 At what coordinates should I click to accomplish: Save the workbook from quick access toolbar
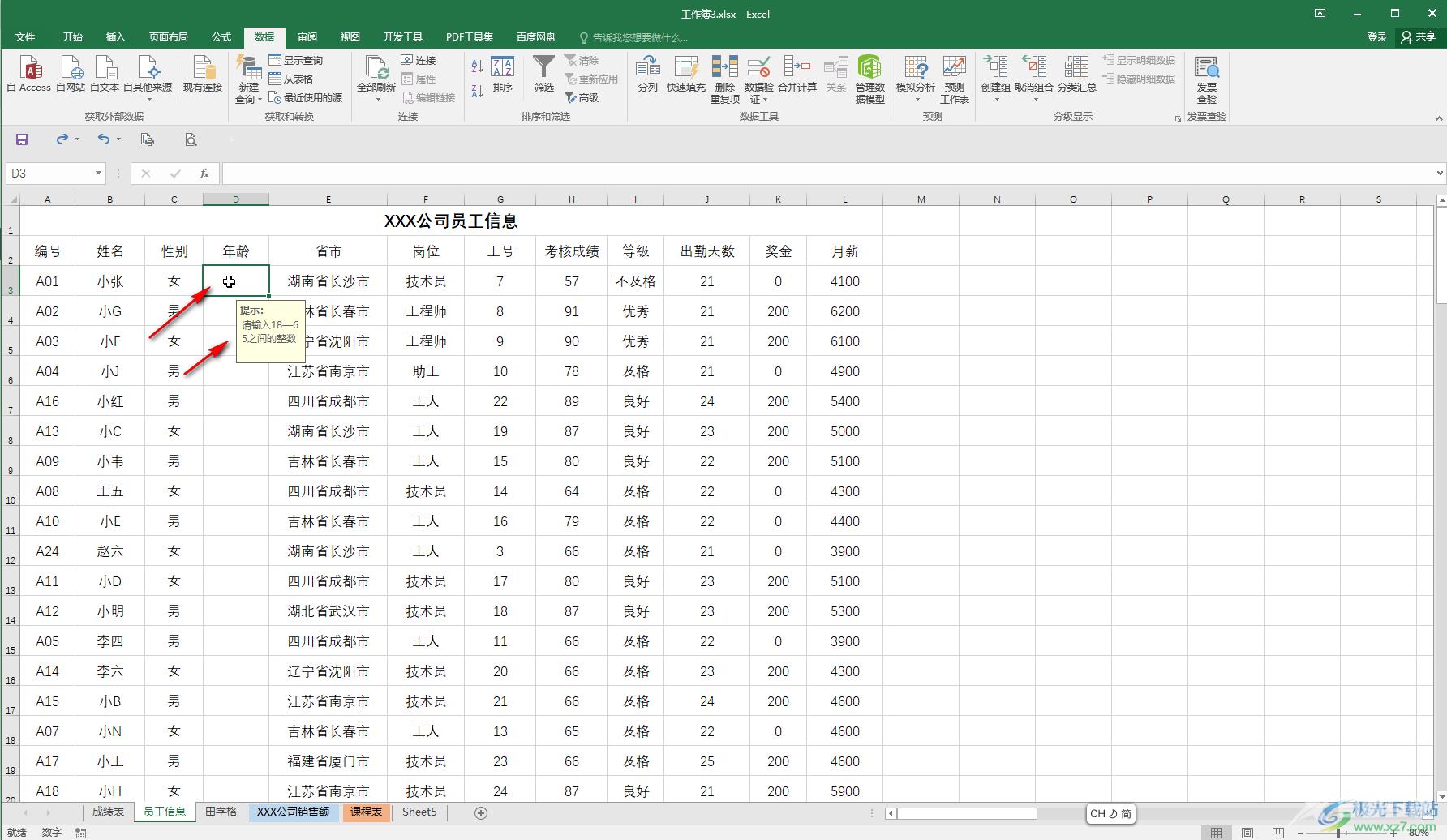22,139
